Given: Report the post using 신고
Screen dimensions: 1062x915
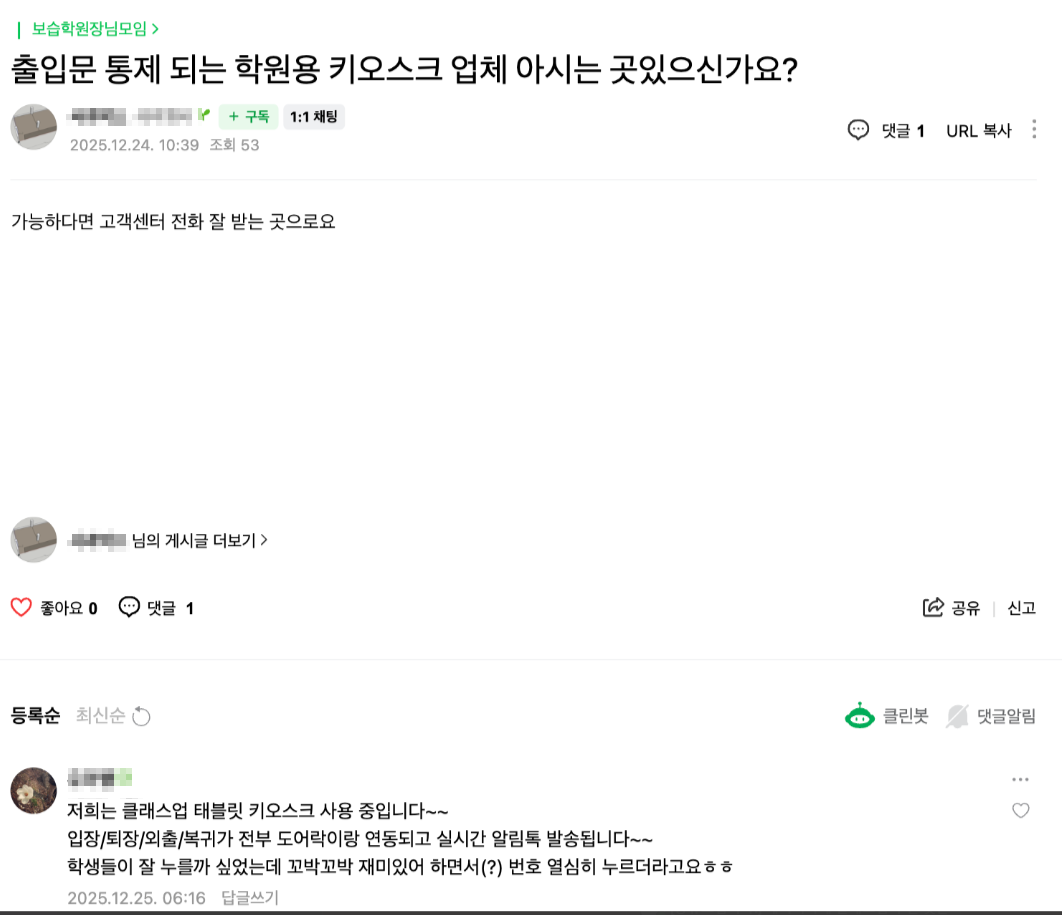Looking at the screenshot, I should point(1021,608).
